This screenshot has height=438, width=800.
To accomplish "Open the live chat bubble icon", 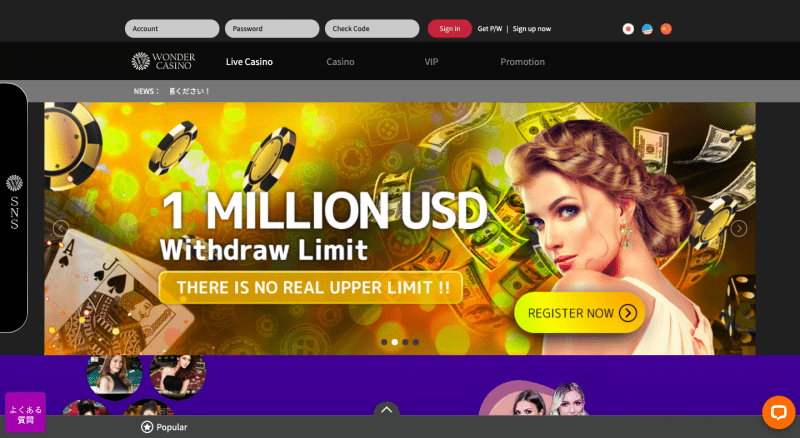I will tap(779, 412).
